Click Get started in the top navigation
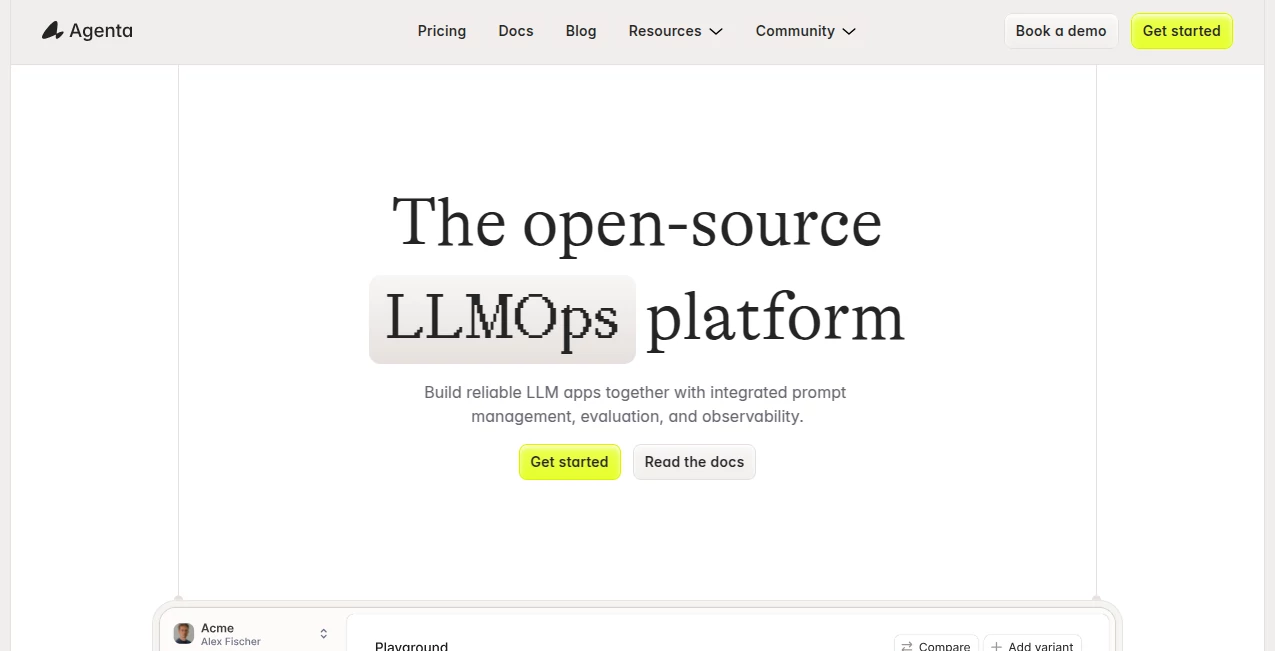The width and height of the screenshot is (1275, 651). (x=1181, y=31)
